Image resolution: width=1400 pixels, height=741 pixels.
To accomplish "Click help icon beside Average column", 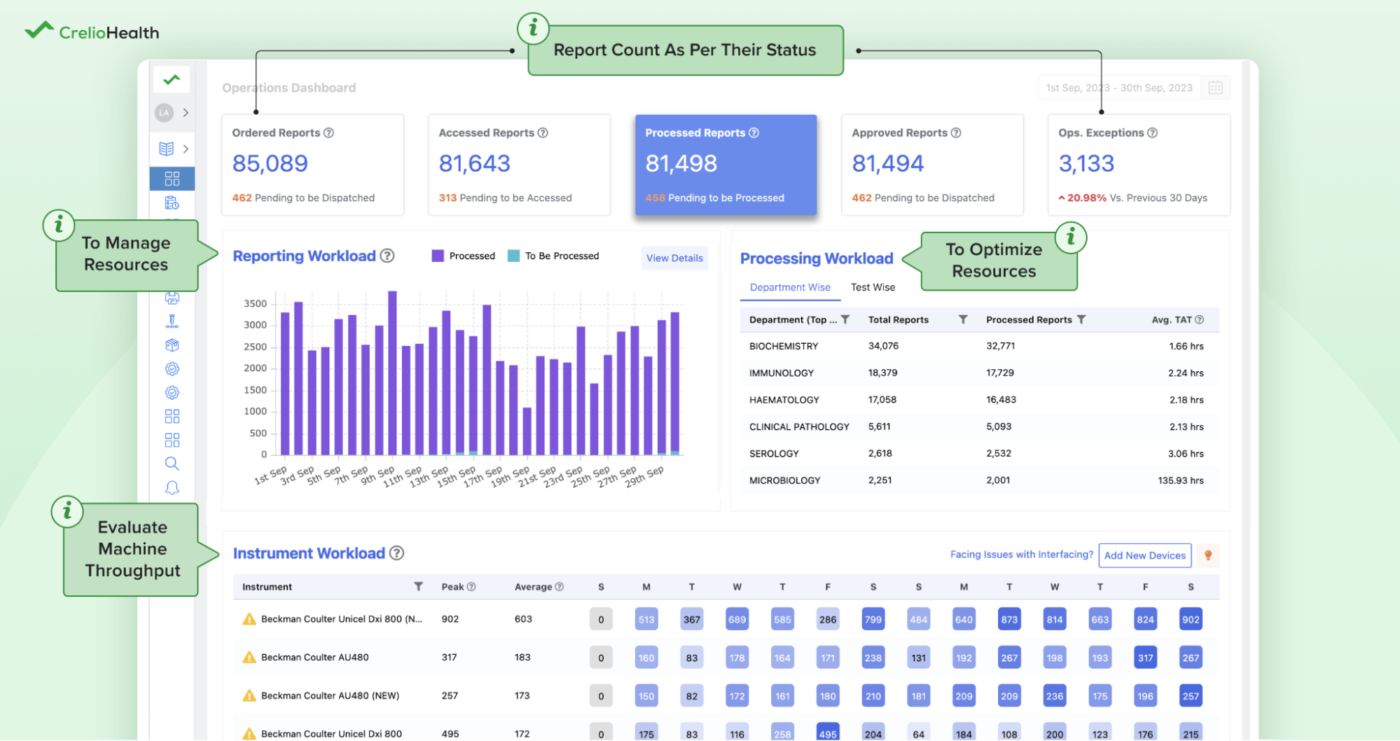I will pyautogui.click(x=559, y=587).
